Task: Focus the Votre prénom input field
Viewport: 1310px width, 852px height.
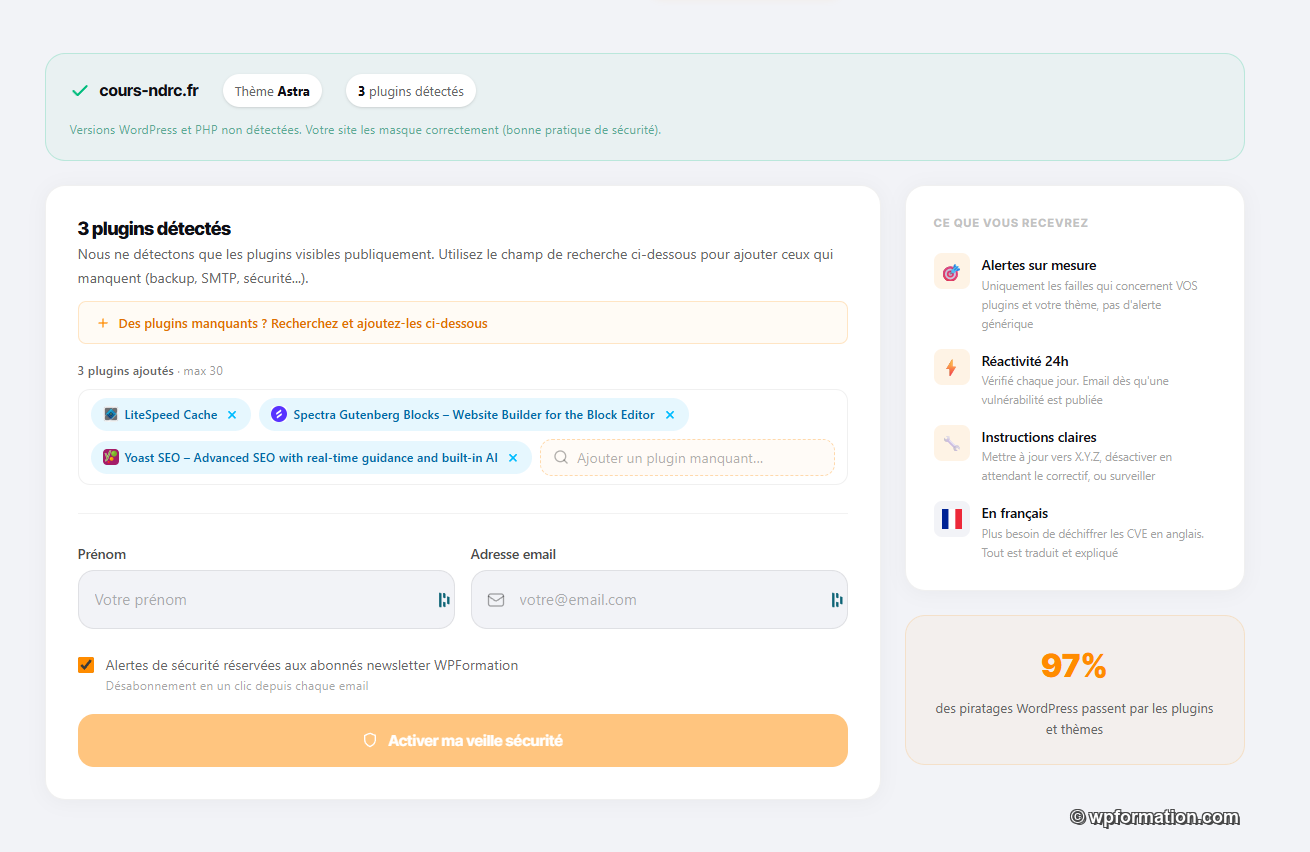Action: pyautogui.click(x=266, y=600)
